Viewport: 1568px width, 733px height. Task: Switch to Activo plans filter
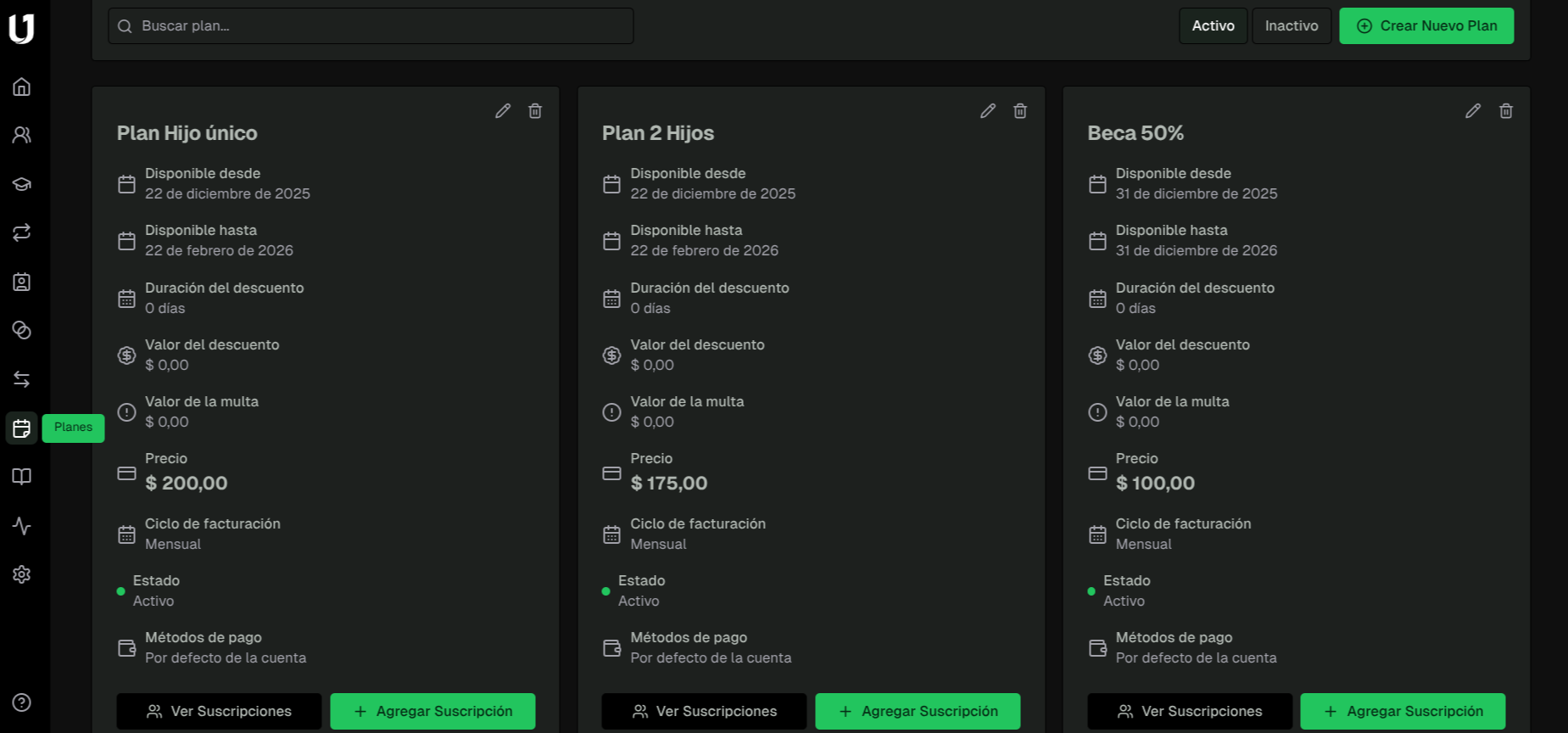(x=1213, y=26)
